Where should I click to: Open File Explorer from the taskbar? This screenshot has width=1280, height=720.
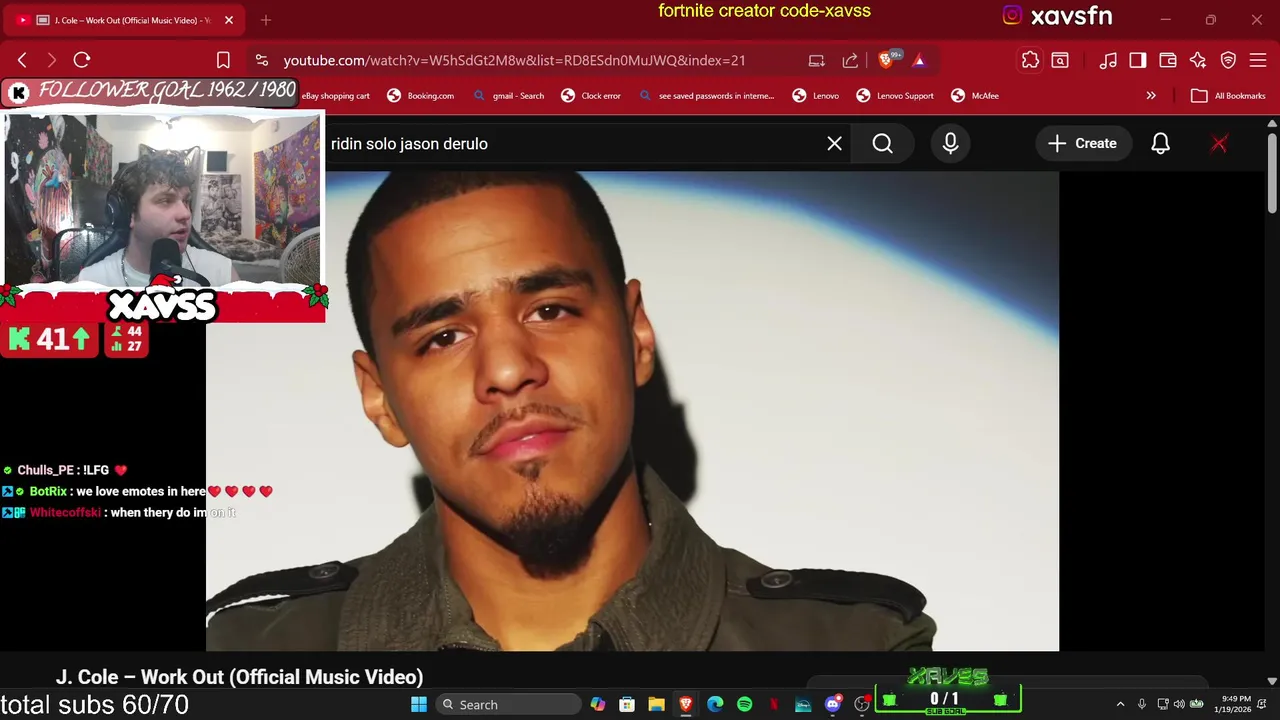click(656, 705)
